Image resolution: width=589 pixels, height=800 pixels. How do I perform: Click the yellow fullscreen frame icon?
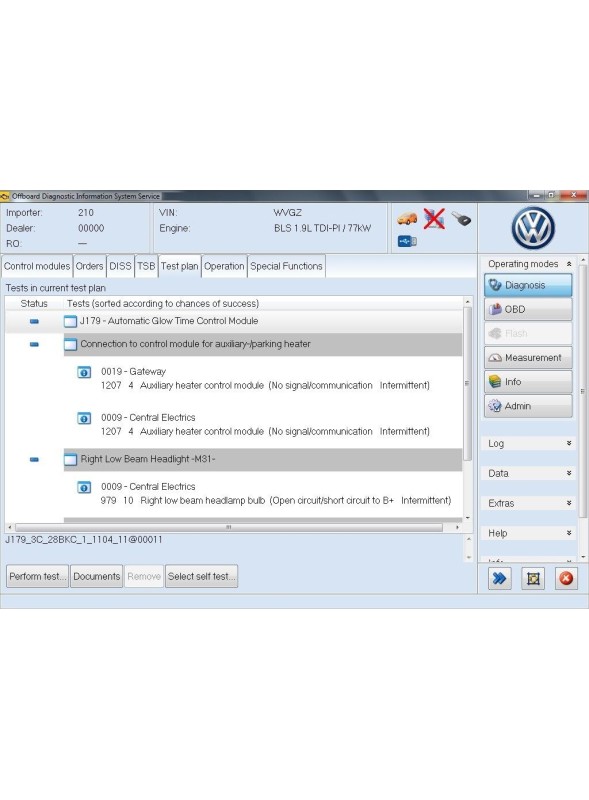533,578
